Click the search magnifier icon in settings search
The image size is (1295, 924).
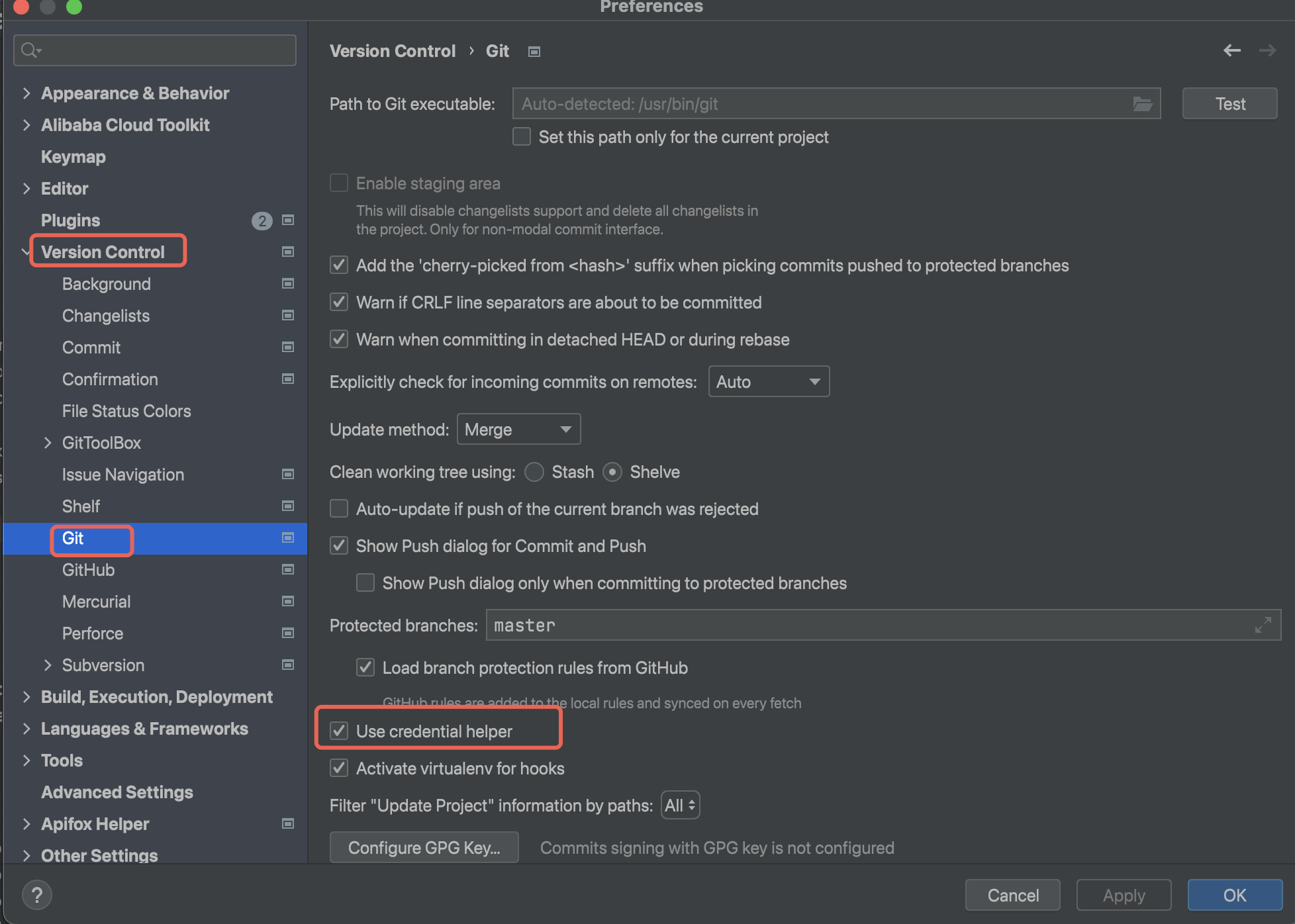pyautogui.click(x=30, y=50)
